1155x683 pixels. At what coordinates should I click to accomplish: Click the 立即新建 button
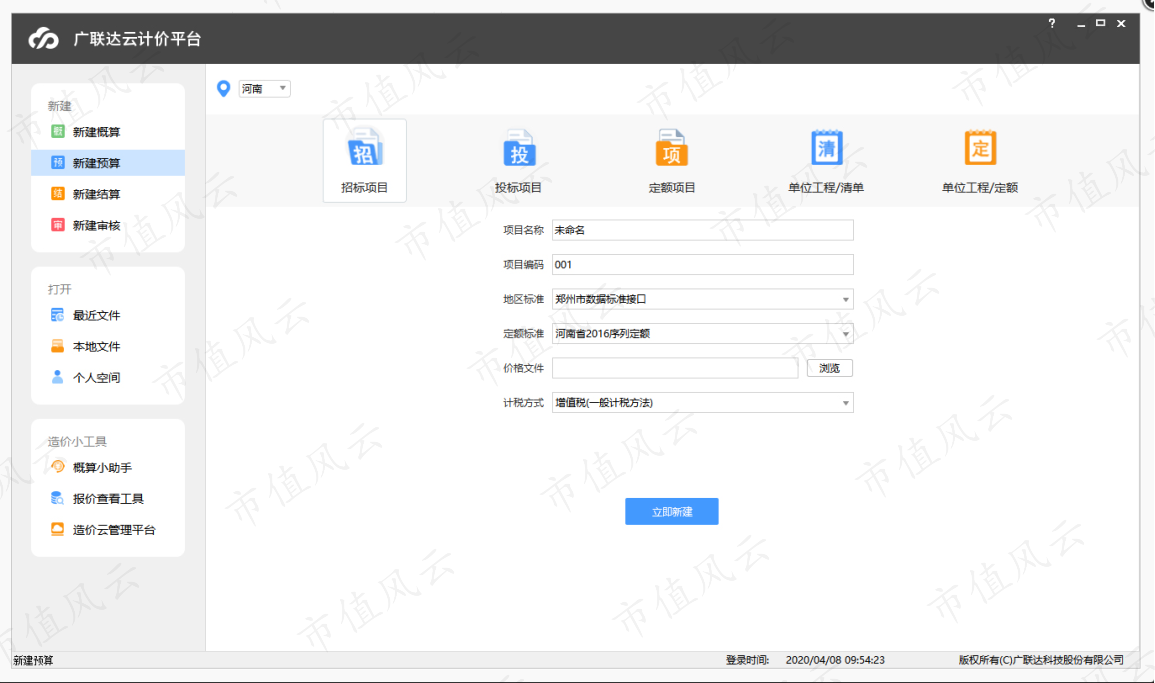pos(672,511)
